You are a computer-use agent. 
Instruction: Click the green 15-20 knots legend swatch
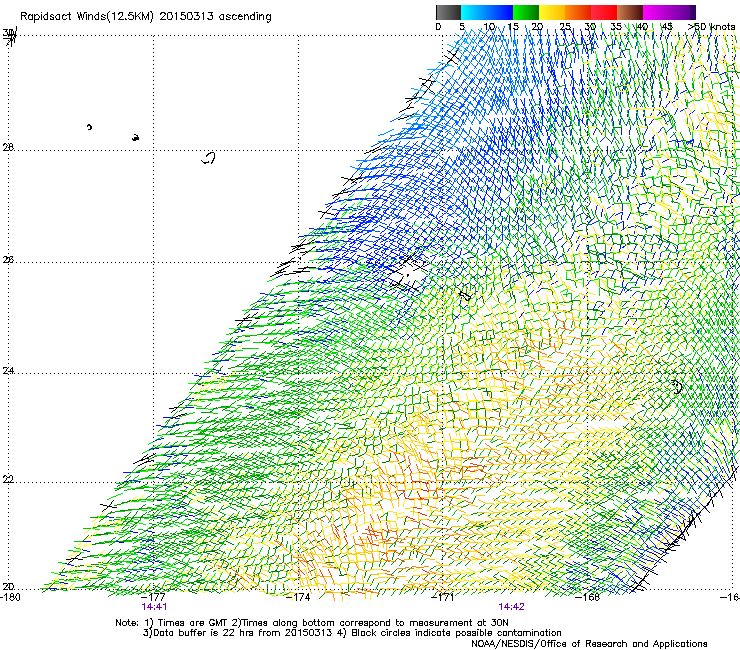526,12
